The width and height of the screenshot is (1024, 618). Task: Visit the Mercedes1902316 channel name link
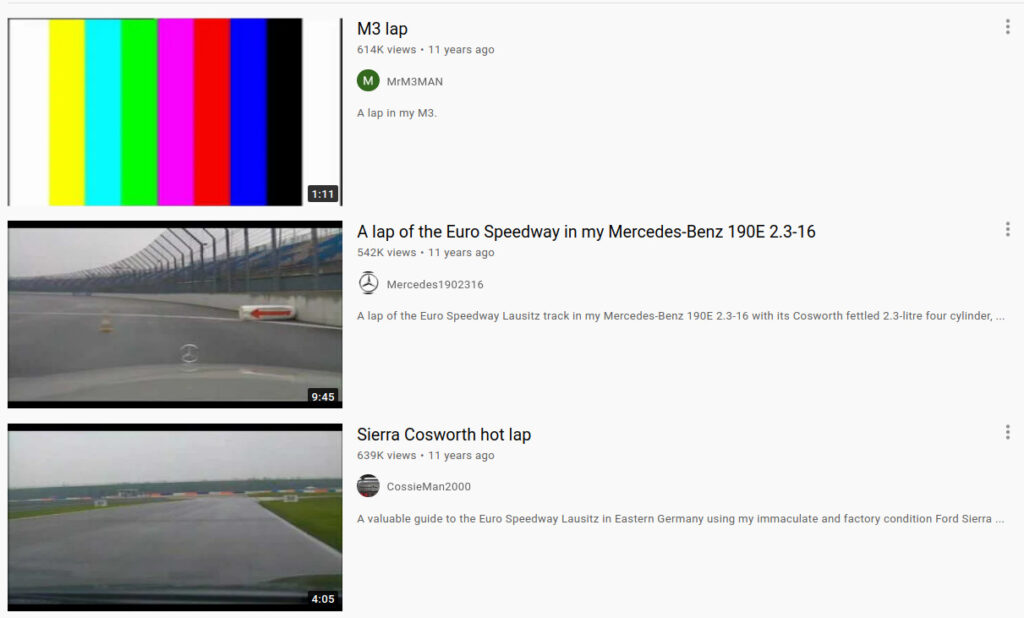pos(435,284)
